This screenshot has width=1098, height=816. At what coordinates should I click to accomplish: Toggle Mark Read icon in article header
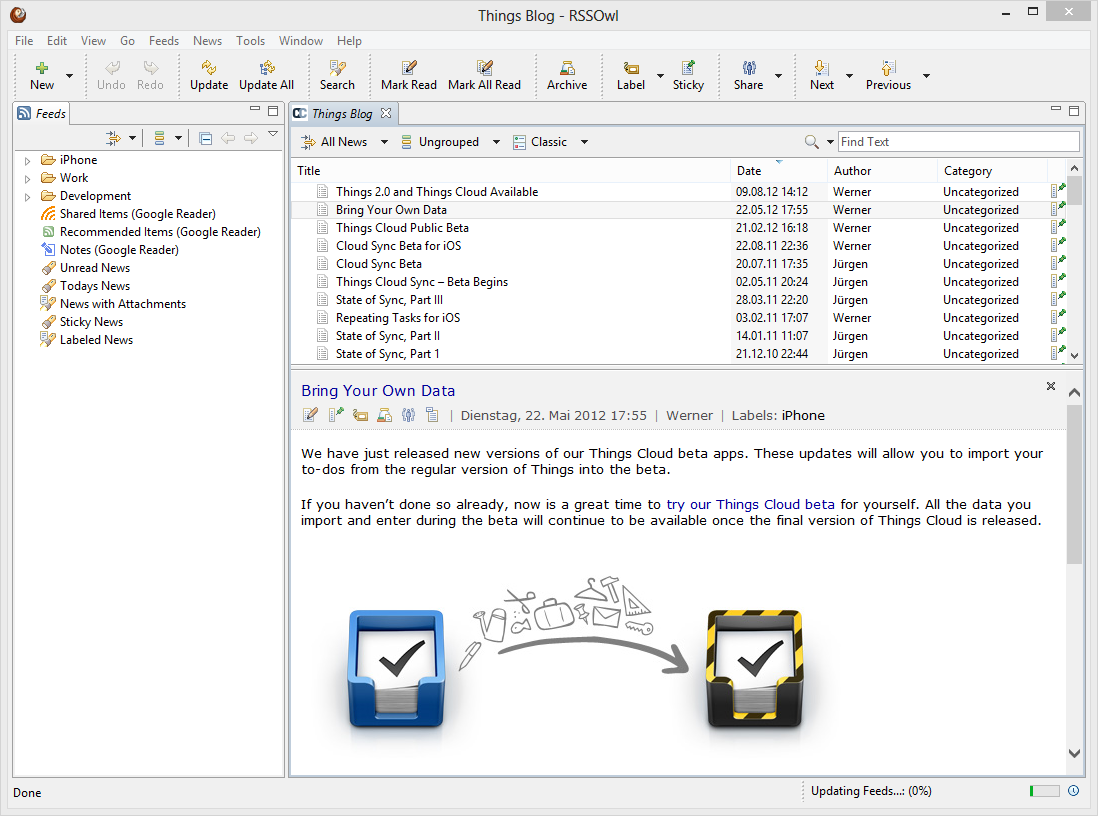(310, 415)
